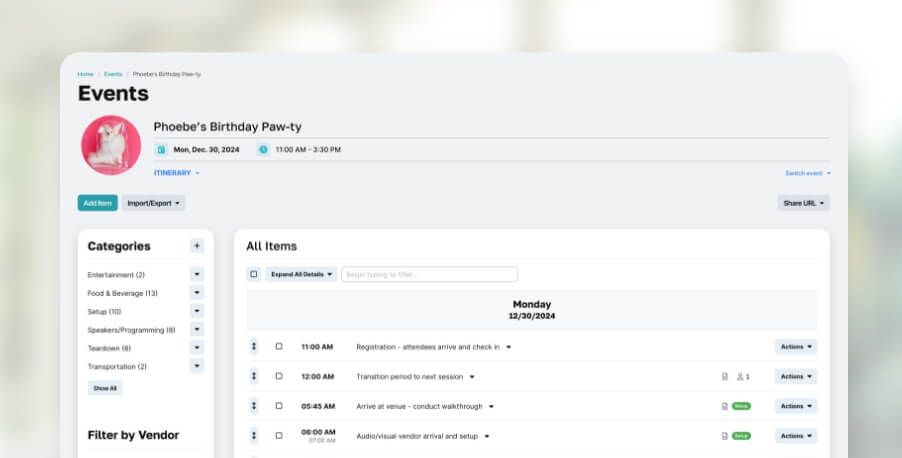Image resolution: width=902 pixels, height=458 pixels.
Task: Select the Food & Beverage (13) category label
Action: [123, 293]
